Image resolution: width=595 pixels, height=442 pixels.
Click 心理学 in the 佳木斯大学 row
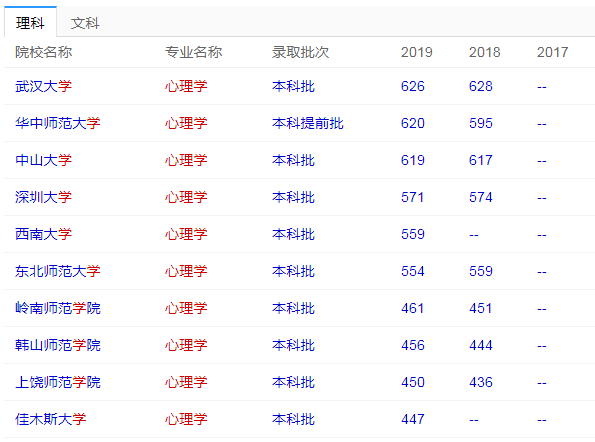[x=186, y=419]
